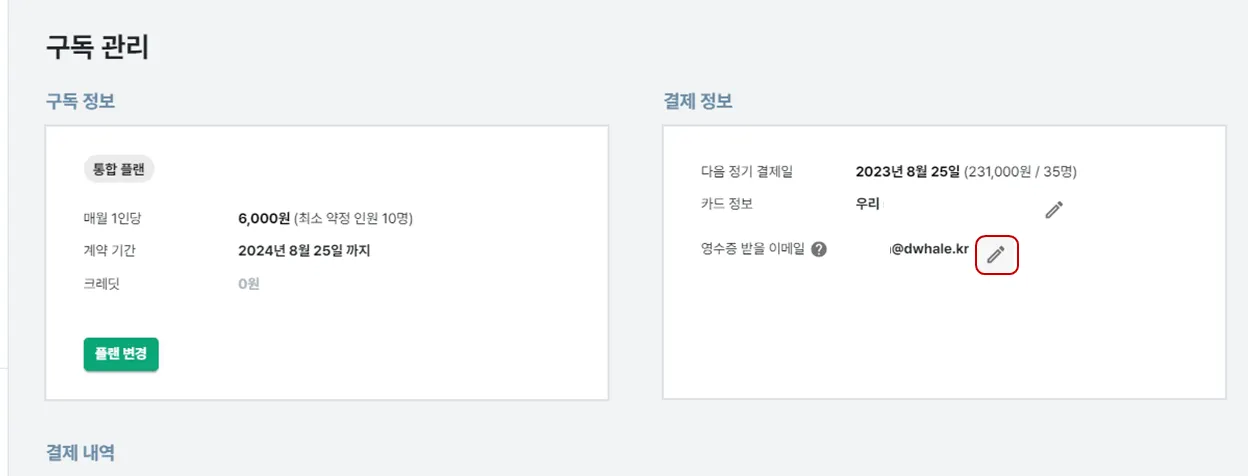Click the 카드 정보 label
Screen dimensions: 1248x476
click(727, 203)
